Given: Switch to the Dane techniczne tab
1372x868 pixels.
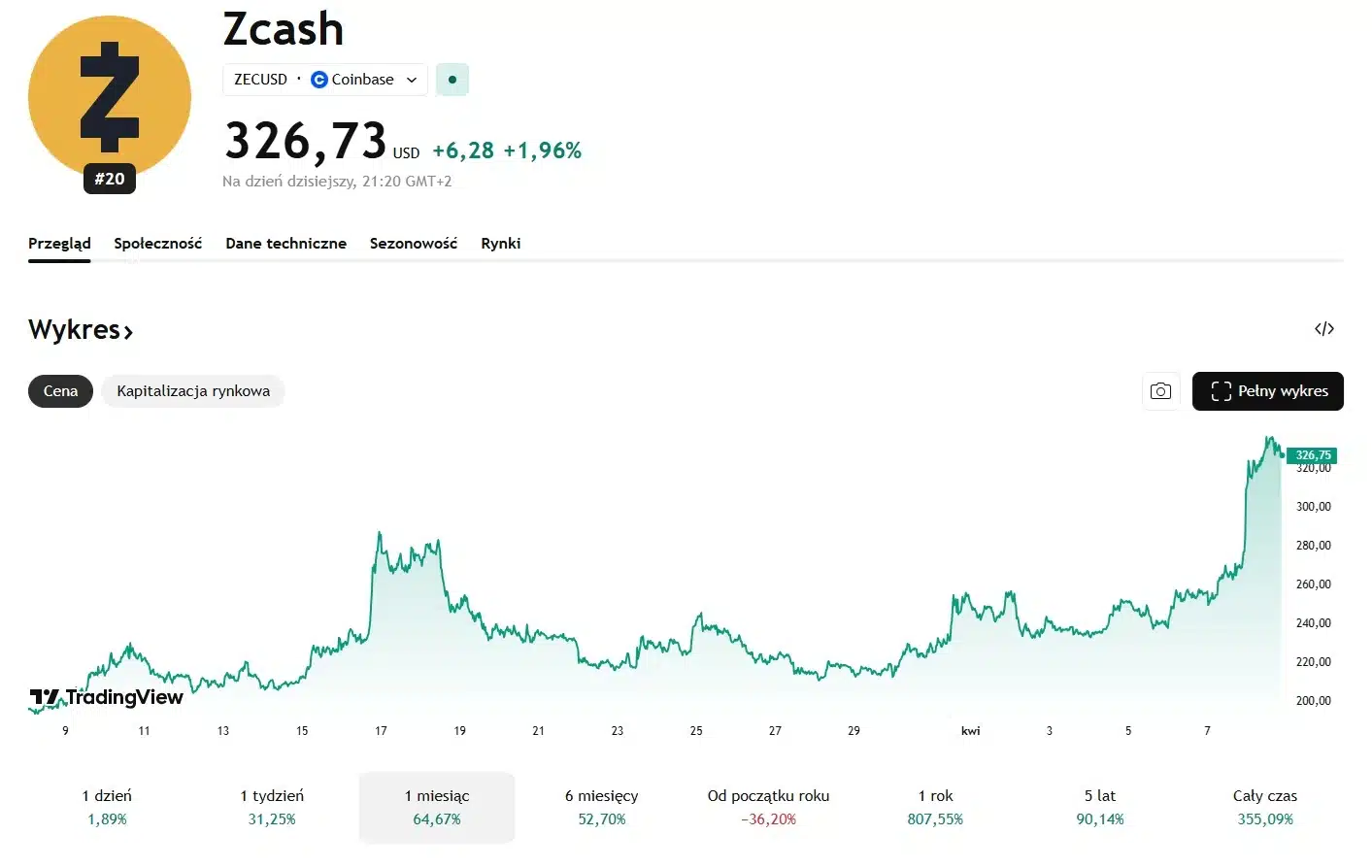Looking at the screenshot, I should tap(285, 244).
